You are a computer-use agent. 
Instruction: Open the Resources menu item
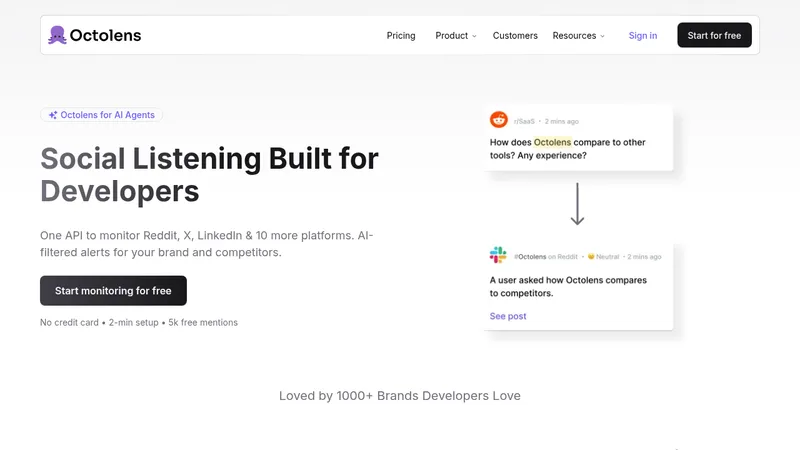[574, 36]
